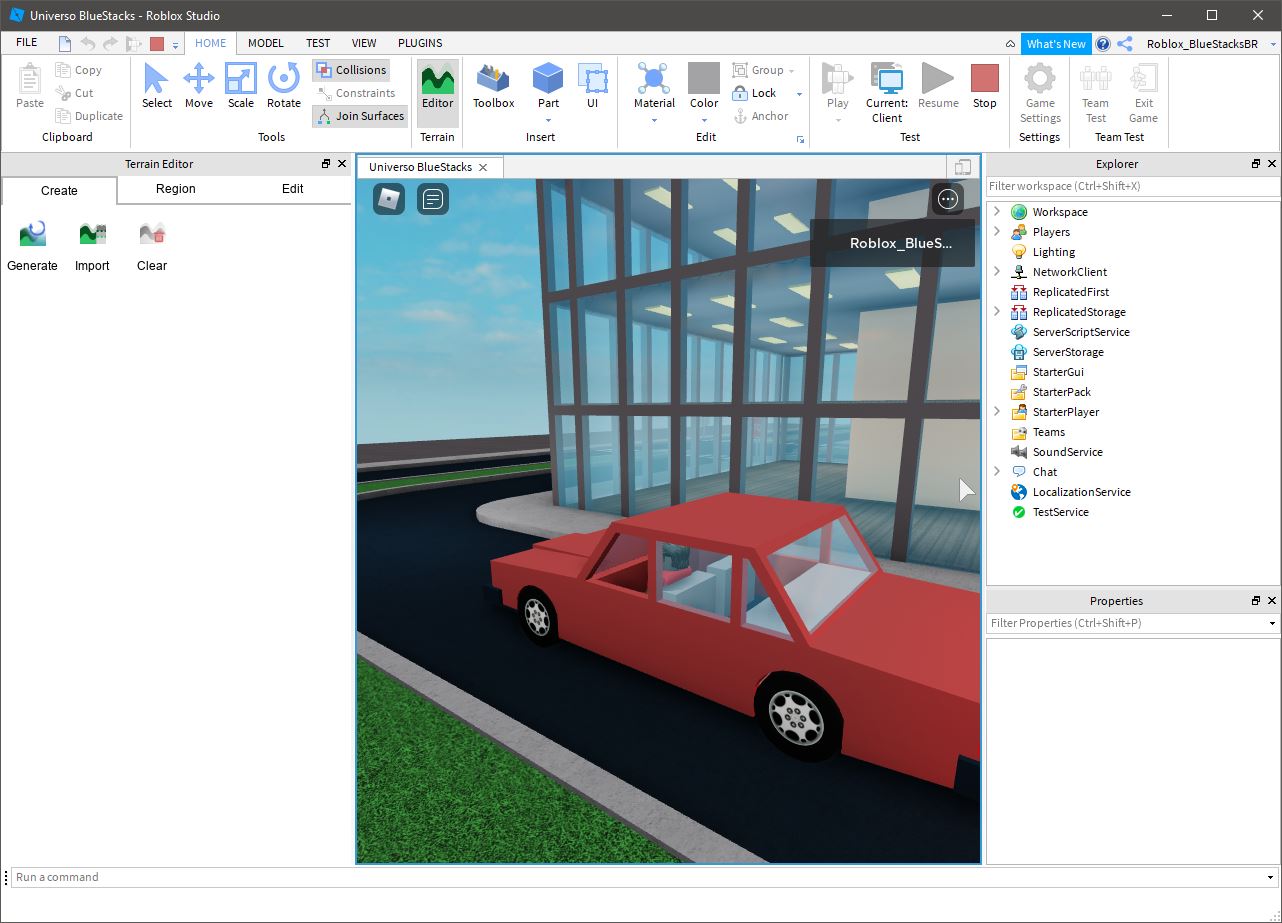
Task: Open the Material picker
Action: click(654, 86)
